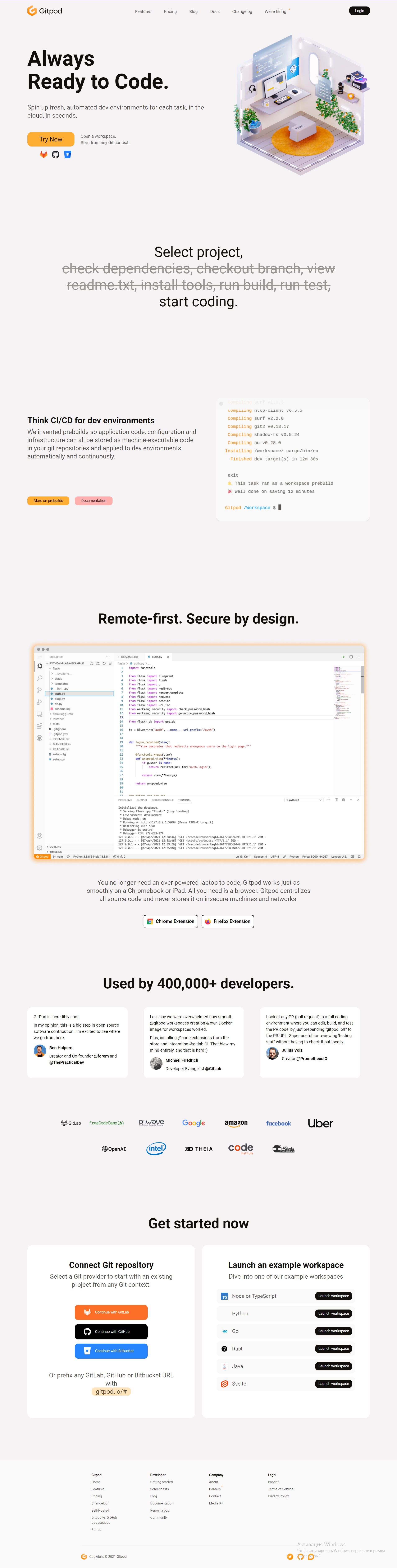
Task: Click the Go gopher icon in example list
Action: coord(225,1331)
